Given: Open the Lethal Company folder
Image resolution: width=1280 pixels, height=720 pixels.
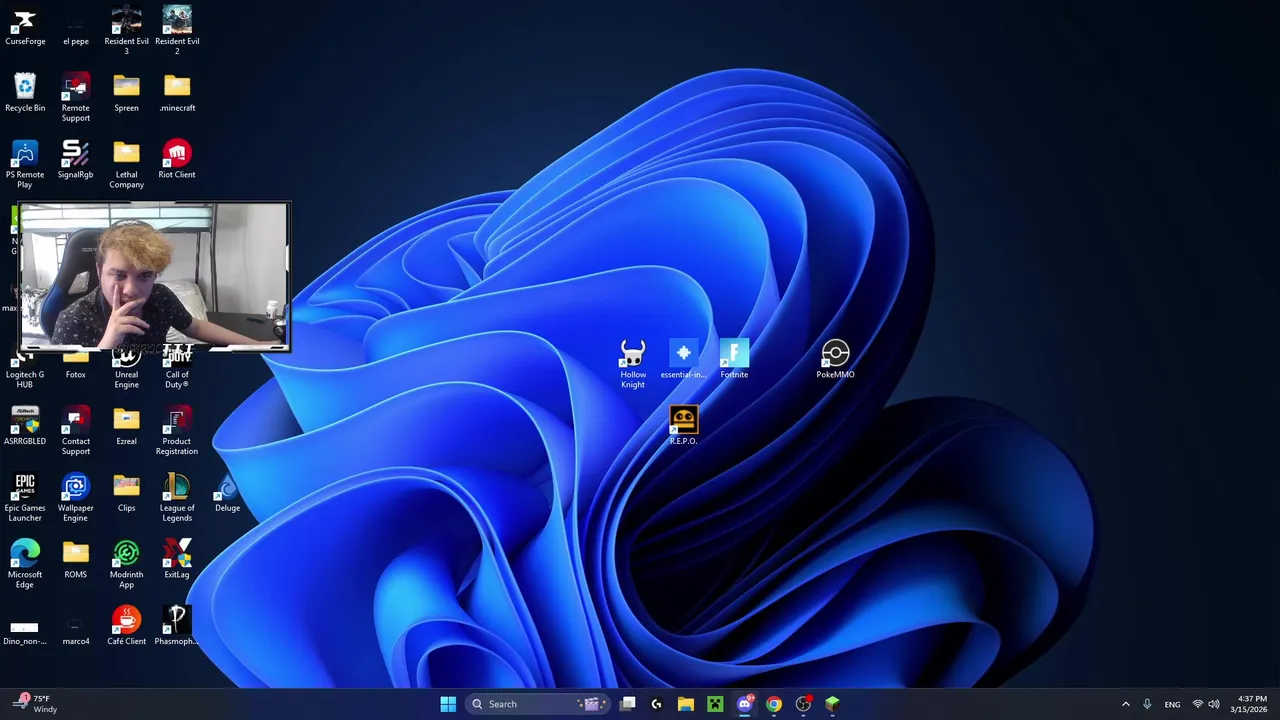Looking at the screenshot, I should click(126, 164).
